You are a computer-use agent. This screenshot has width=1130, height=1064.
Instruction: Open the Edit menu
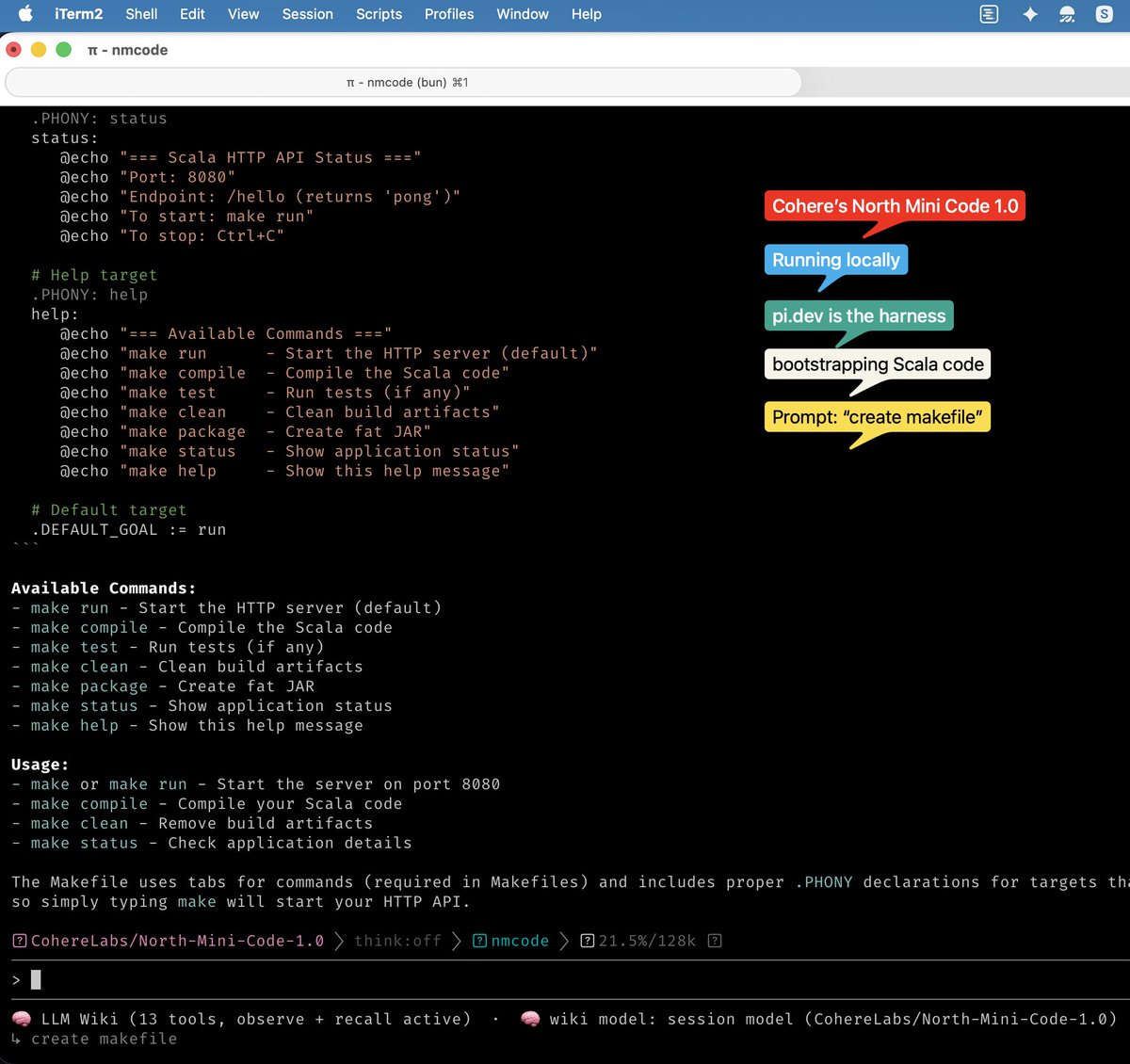pyautogui.click(x=192, y=14)
